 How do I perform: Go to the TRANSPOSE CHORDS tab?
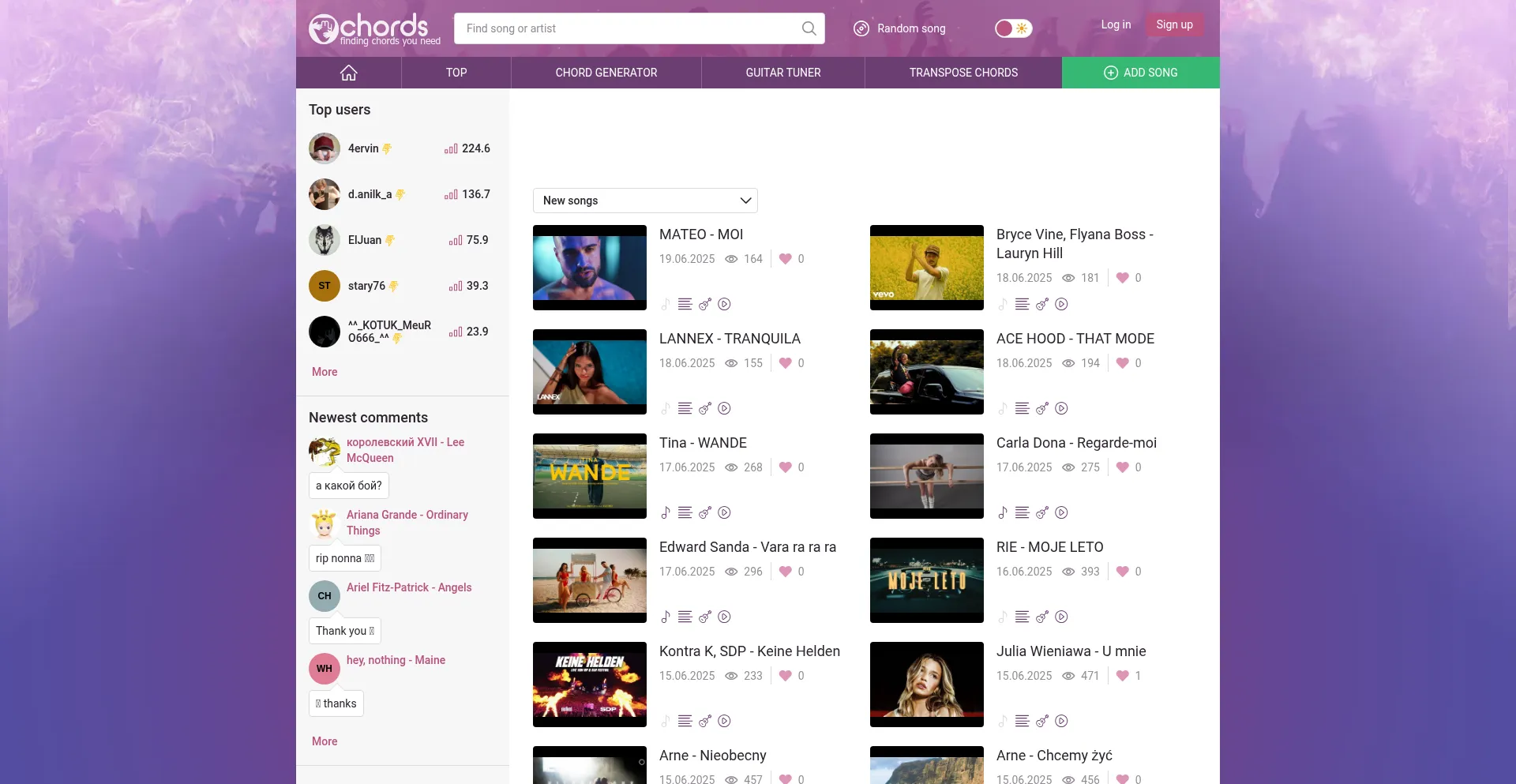pos(963,73)
